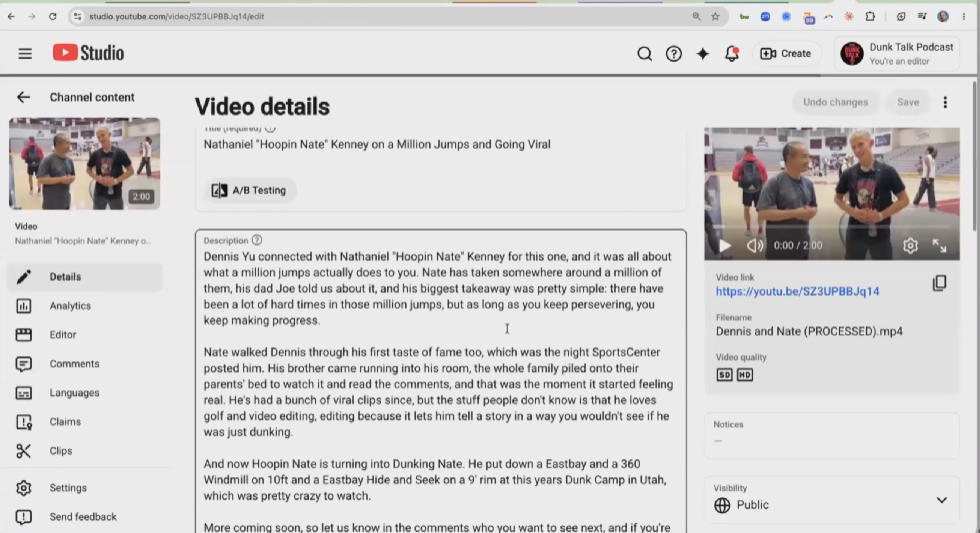Screen dimensions: 980x533
Task: Open the help question mark icon
Action: (674, 54)
